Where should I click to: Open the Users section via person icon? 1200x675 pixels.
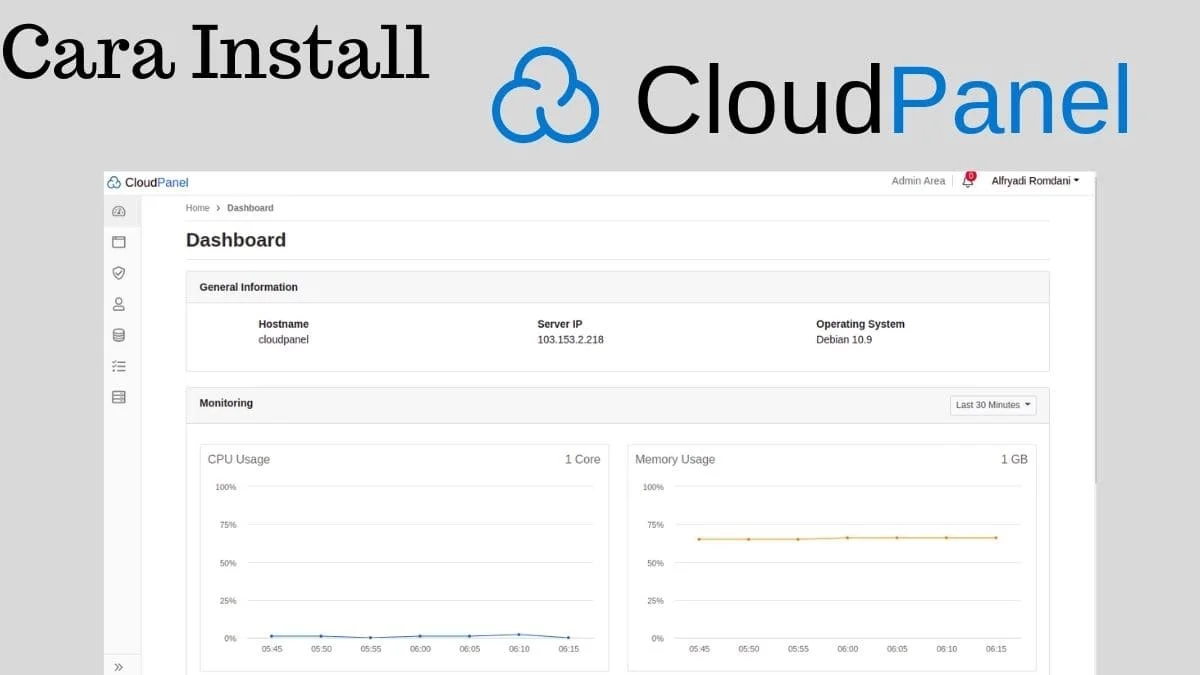point(119,304)
